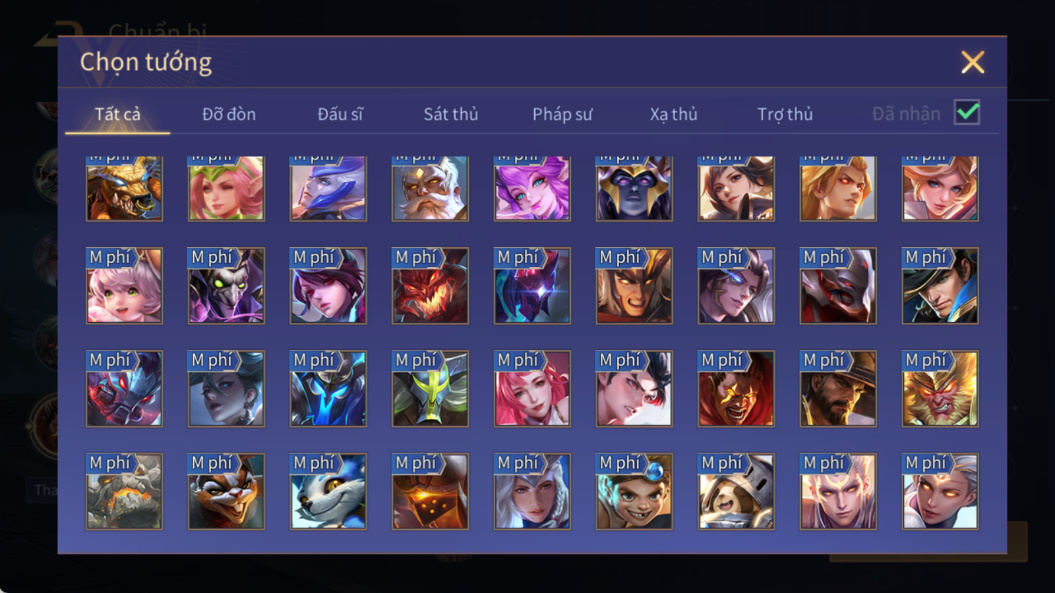This screenshot has width=1055, height=593.
Task: Switch to the Đỡ đòn tab
Action: click(229, 114)
